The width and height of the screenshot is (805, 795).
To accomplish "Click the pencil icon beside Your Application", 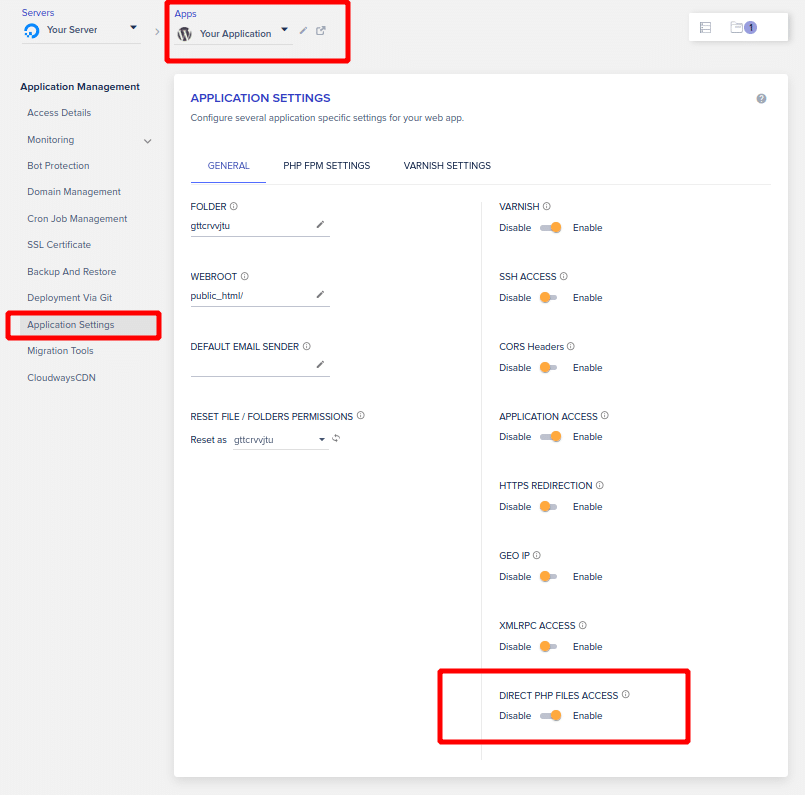I will [303, 31].
